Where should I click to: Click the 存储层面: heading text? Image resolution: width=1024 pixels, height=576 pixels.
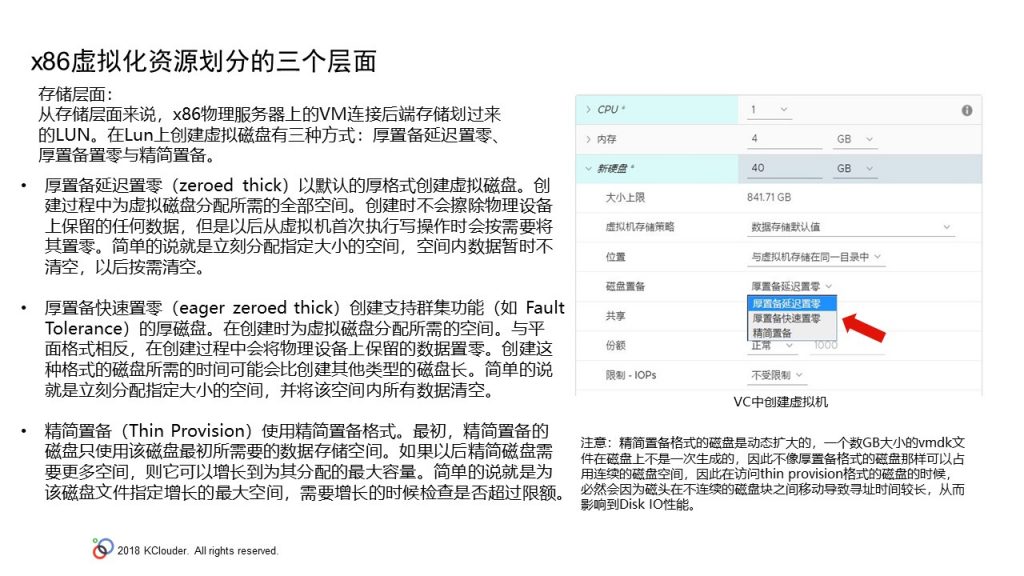click(x=75, y=94)
